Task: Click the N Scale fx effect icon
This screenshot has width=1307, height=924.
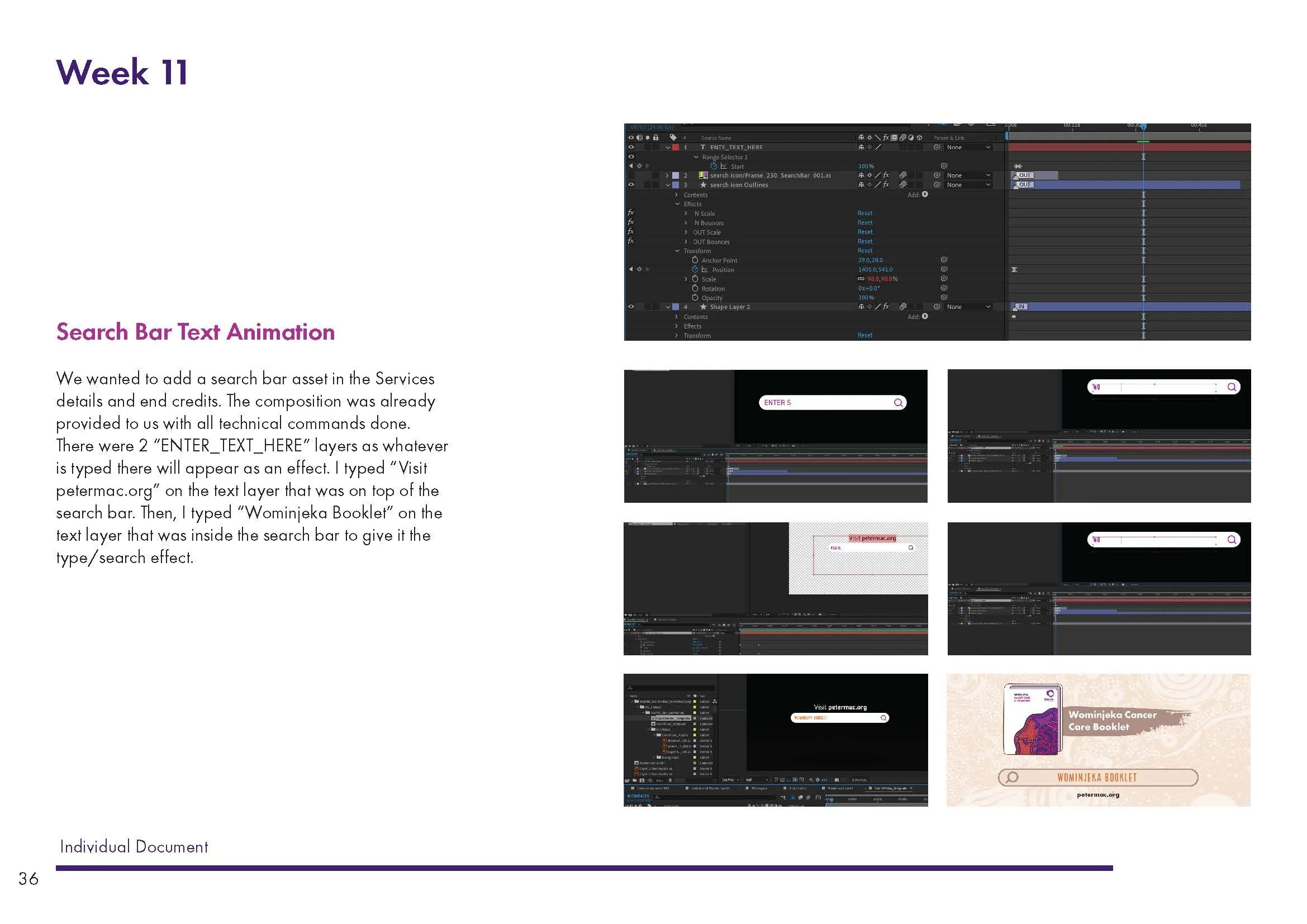Action: pyautogui.click(x=631, y=213)
